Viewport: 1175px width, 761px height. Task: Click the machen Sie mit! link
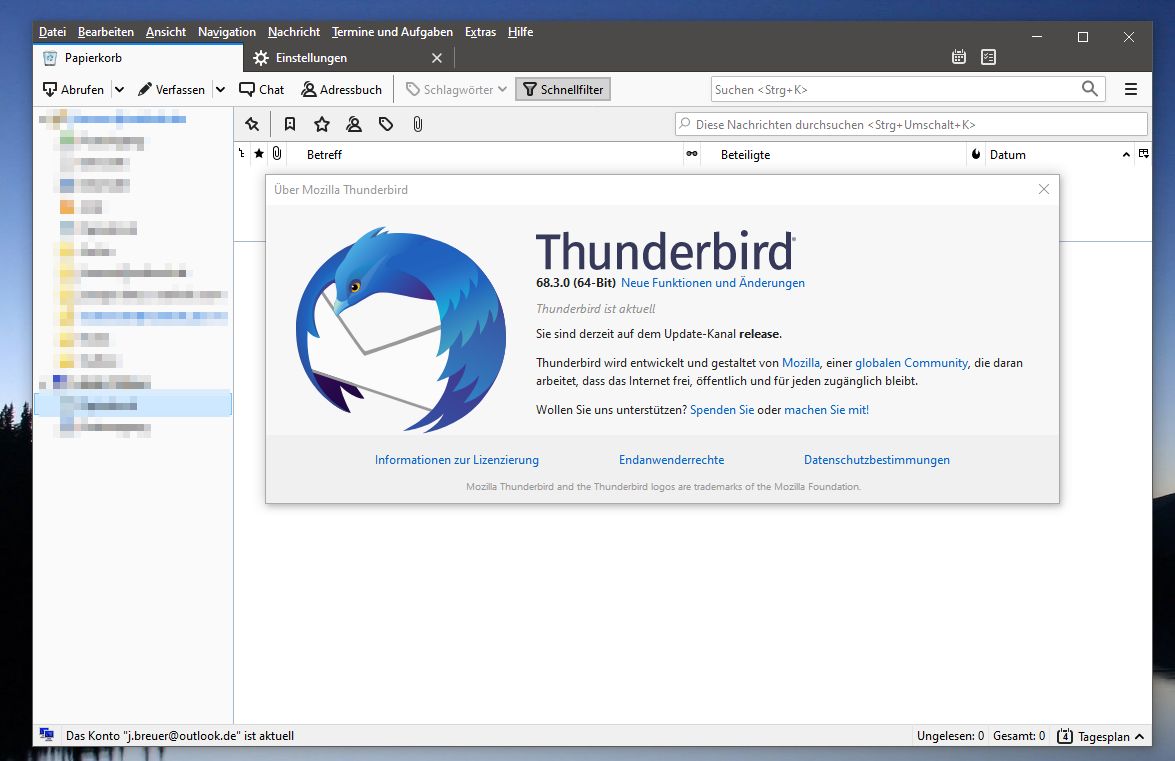827,410
